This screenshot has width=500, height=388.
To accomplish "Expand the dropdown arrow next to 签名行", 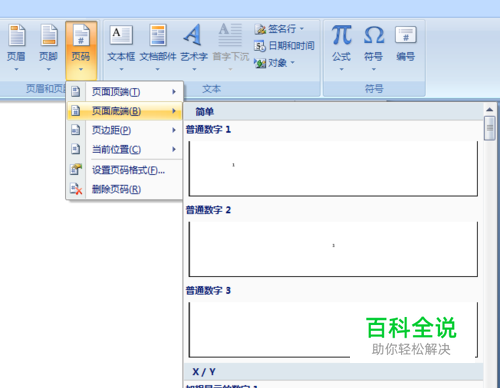I will pos(302,29).
